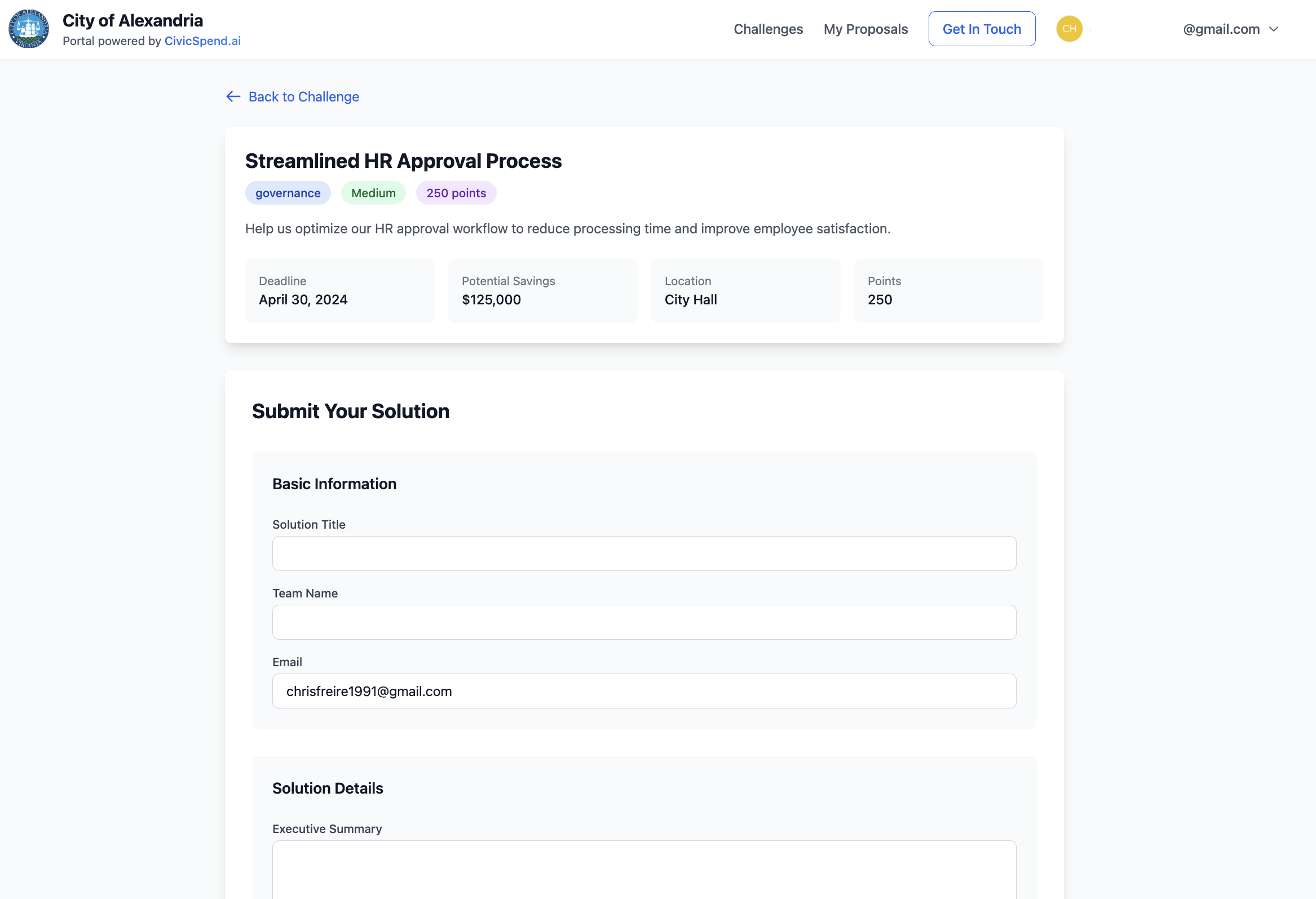Click the 250 points badge
1316x899 pixels.
point(456,193)
